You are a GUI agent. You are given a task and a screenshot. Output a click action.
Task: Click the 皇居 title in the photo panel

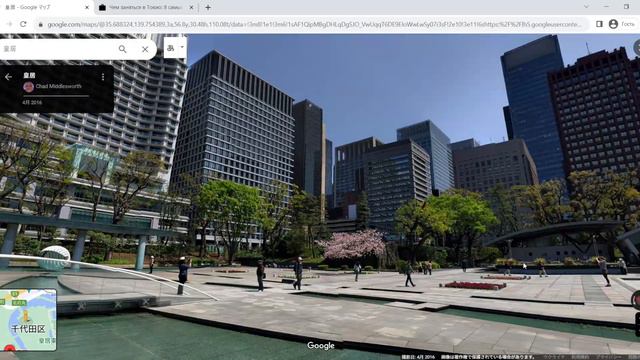pos(29,75)
